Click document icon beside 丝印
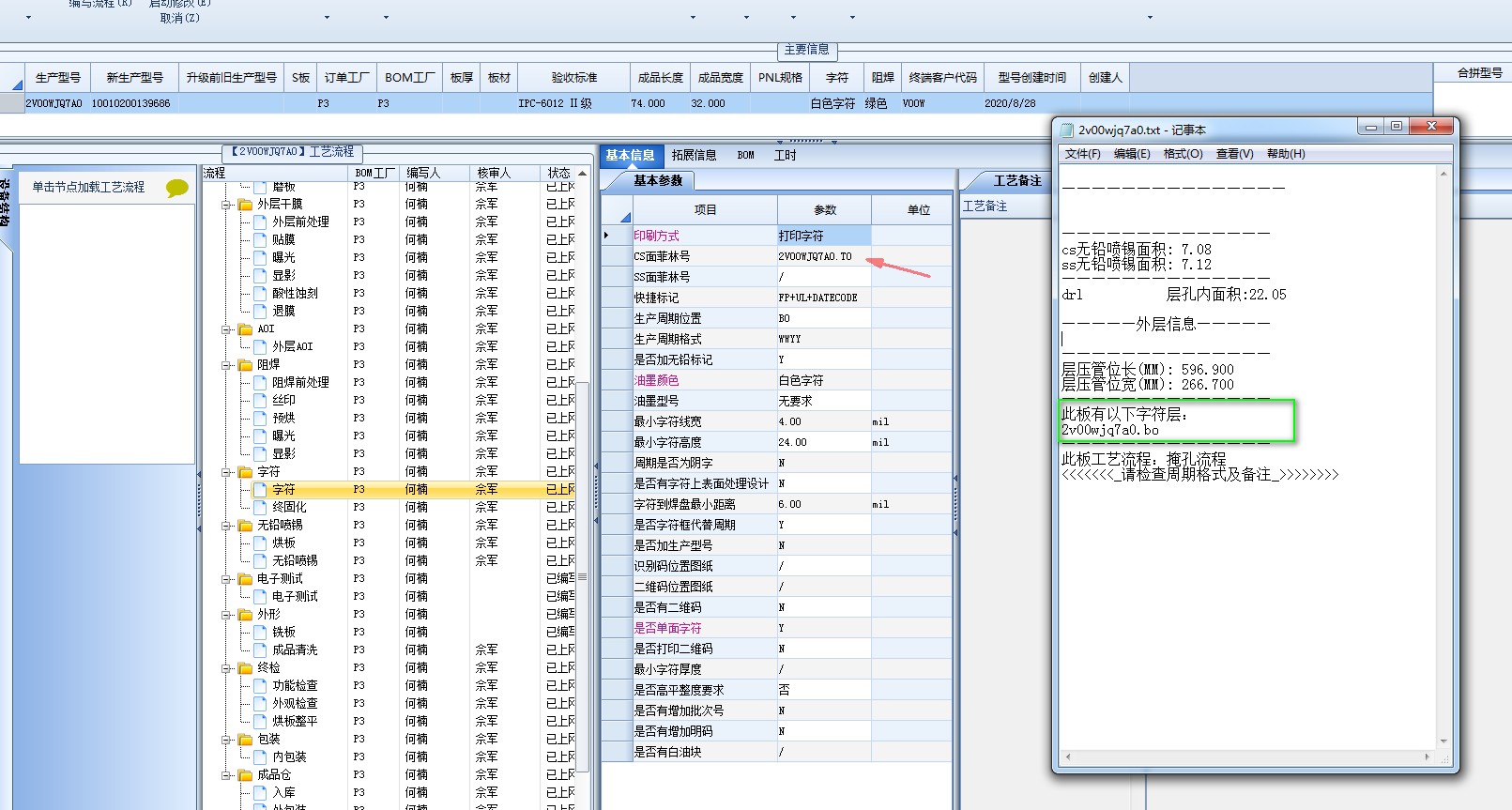Viewport: 1512px width, 810px height. pyautogui.click(x=260, y=400)
